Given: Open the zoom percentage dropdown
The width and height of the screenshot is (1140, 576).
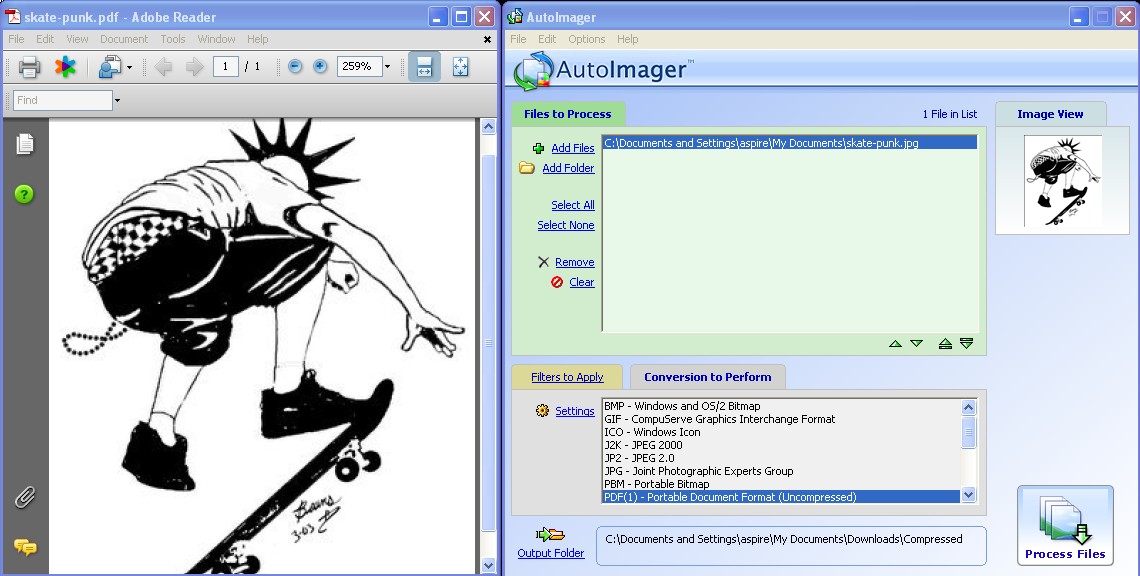Looking at the screenshot, I should (388, 67).
